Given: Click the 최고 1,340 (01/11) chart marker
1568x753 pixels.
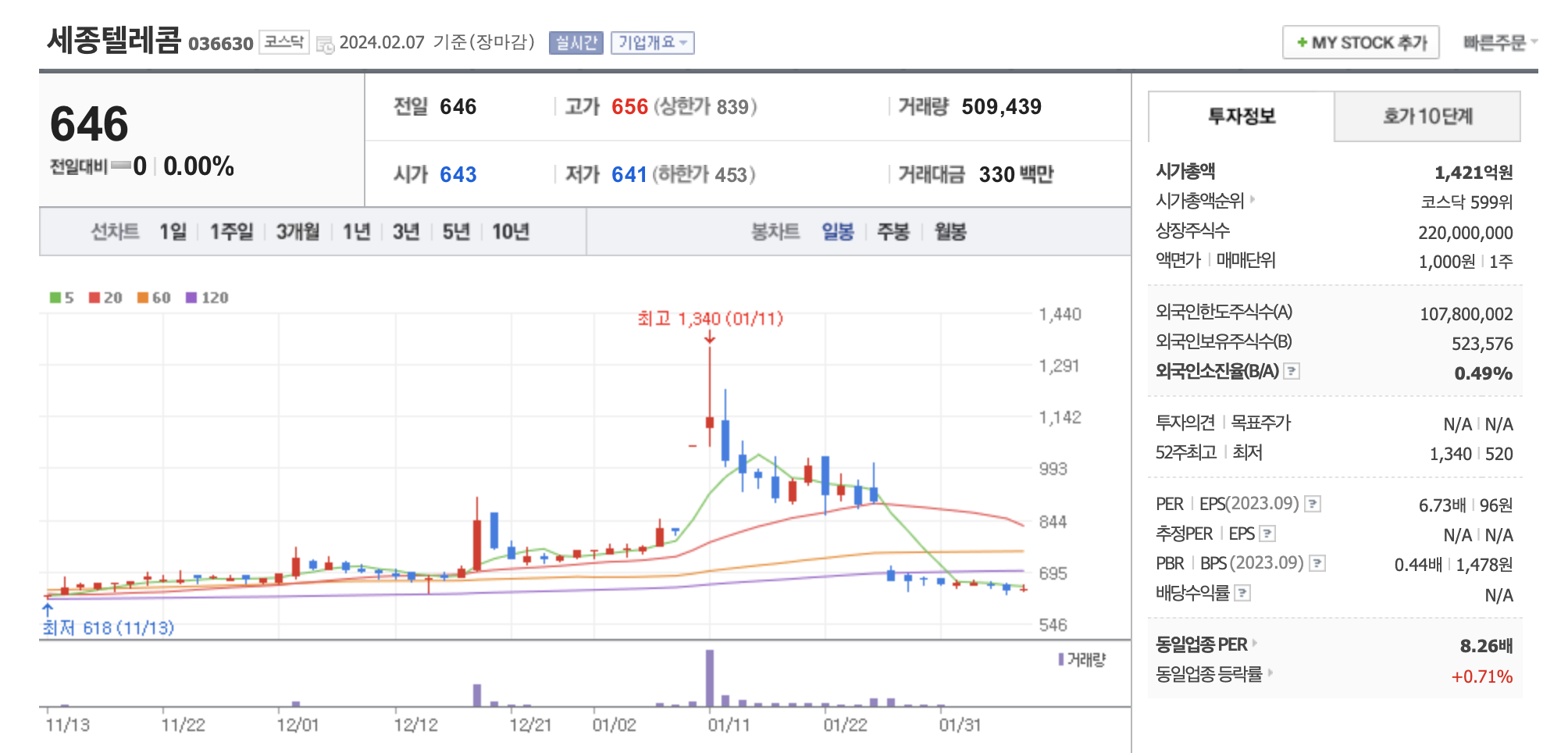Looking at the screenshot, I should click(710, 319).
